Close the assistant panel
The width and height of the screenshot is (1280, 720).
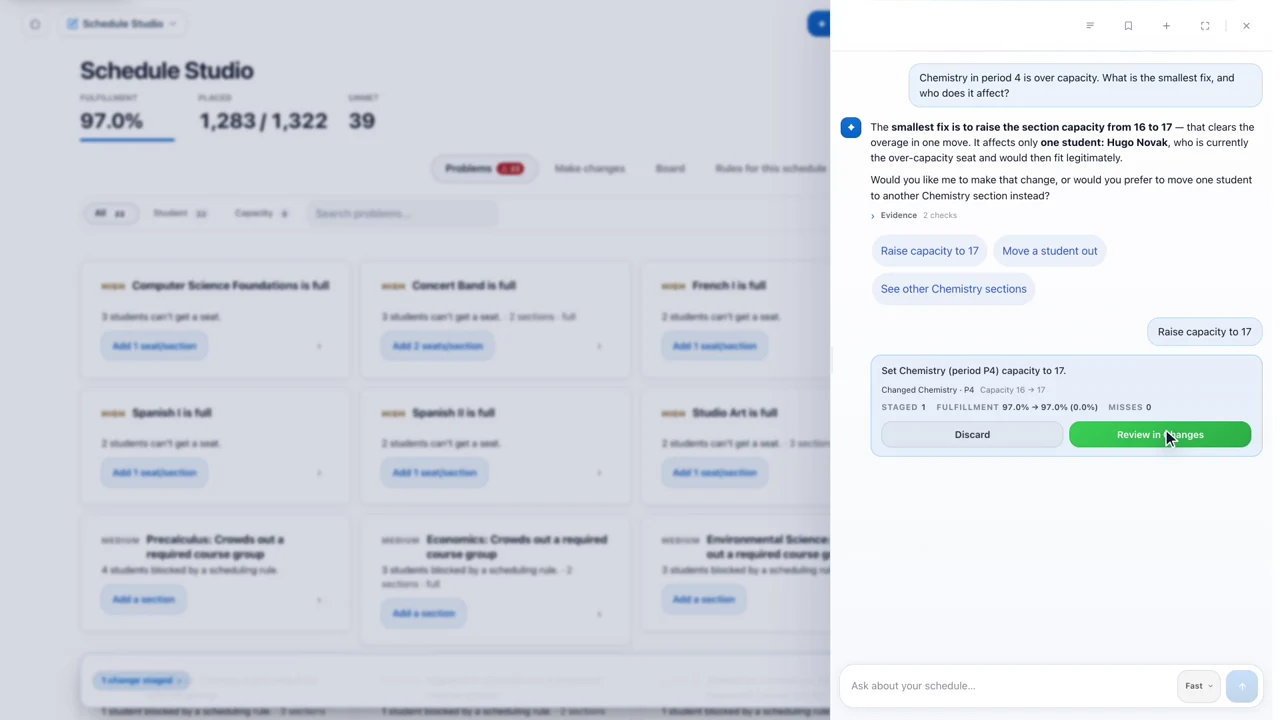click(1246, 26)
